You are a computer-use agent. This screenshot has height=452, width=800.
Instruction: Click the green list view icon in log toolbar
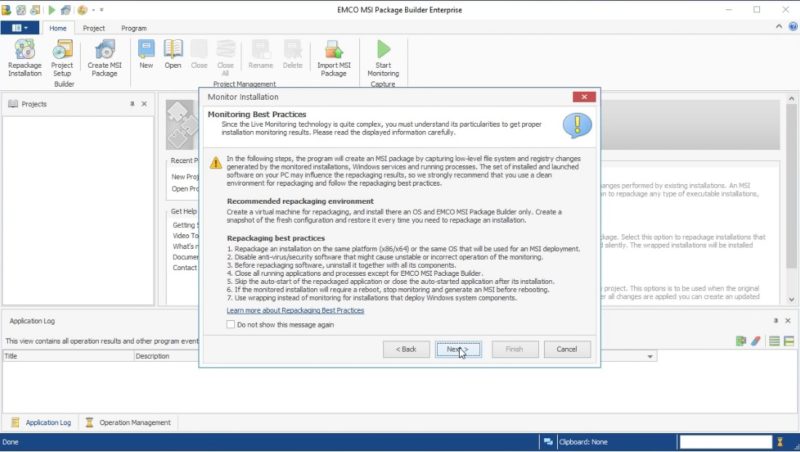(x=774, y=341)
